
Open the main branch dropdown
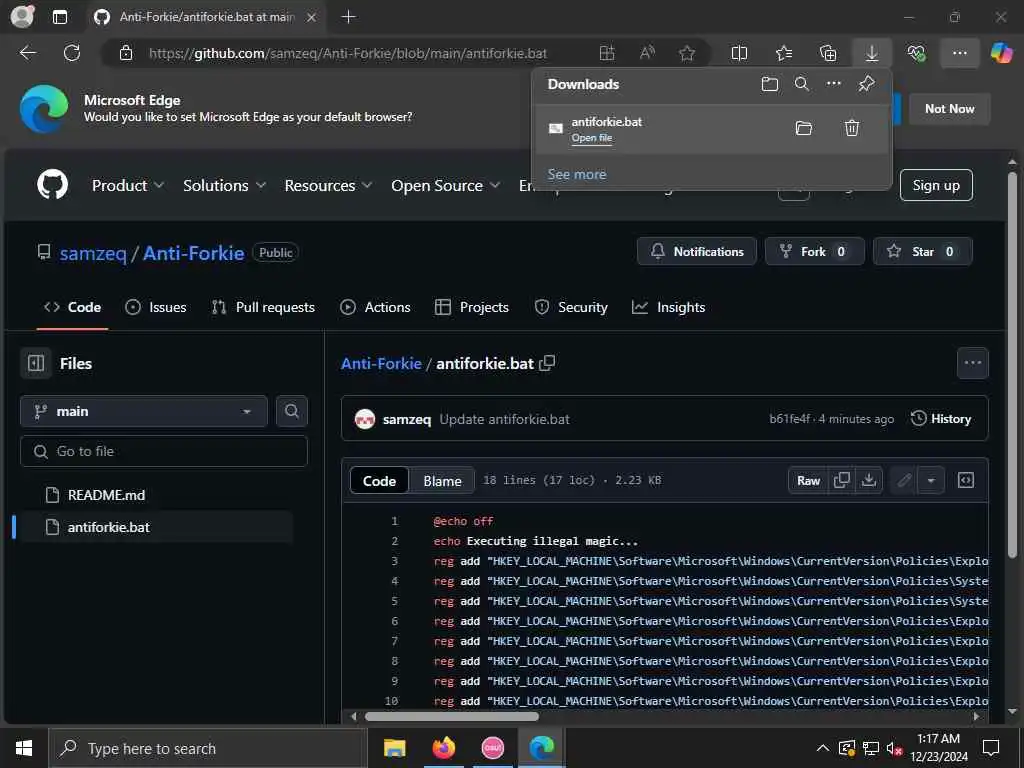pos(144,411)
